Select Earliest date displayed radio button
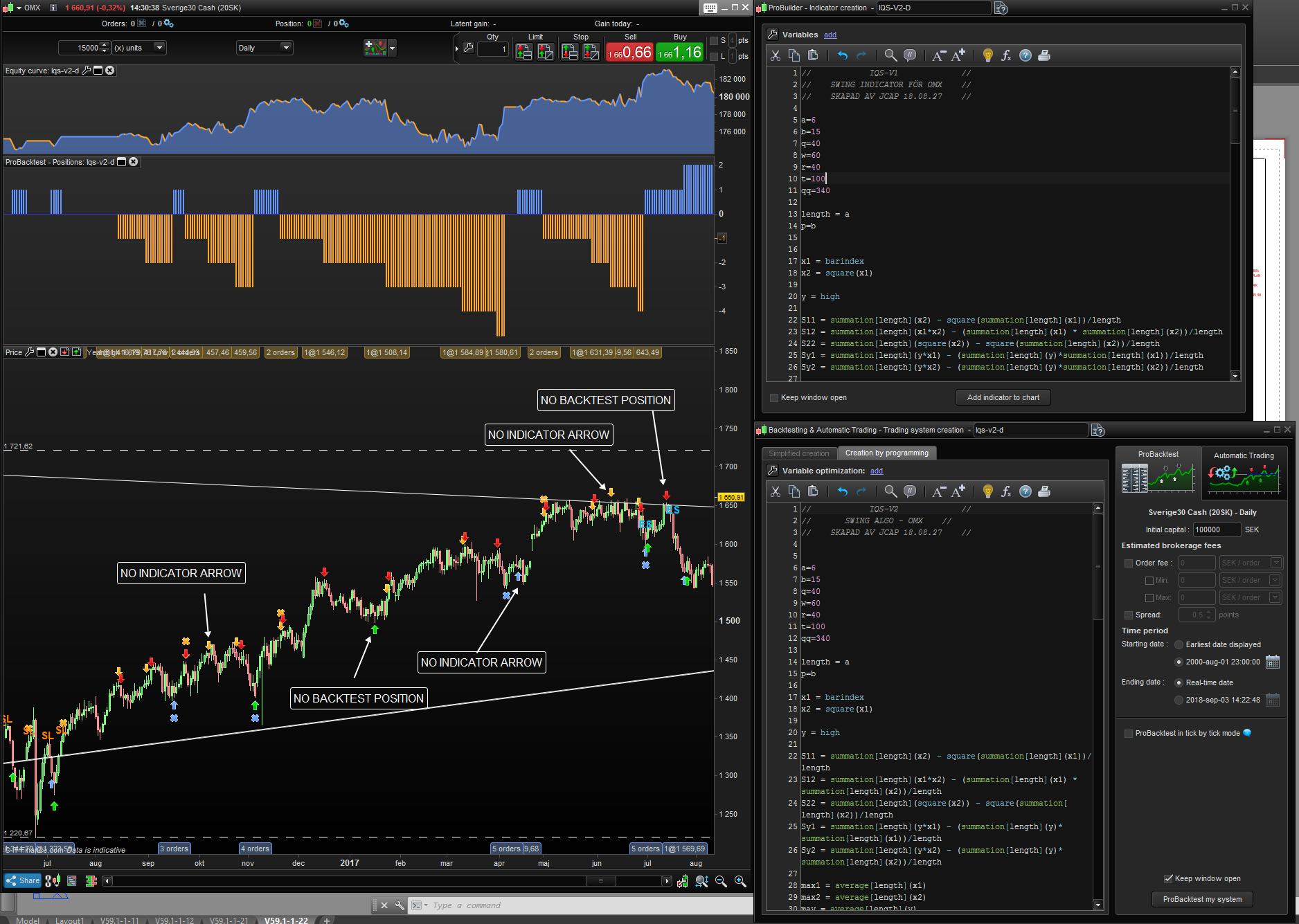The width and height of the screenshot is (1299, 924). pos(1179,645)
